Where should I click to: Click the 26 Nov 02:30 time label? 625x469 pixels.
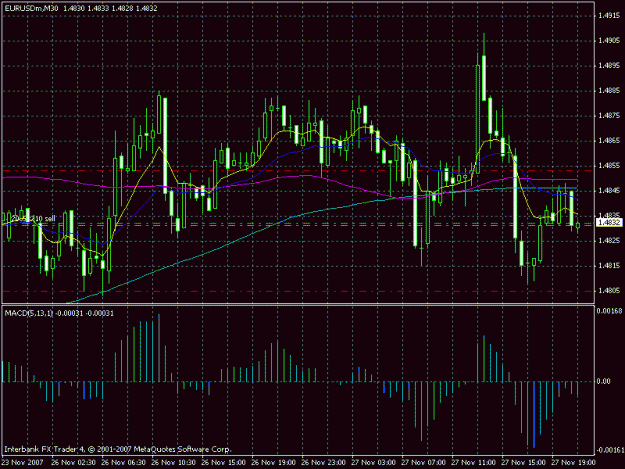(73, 463)
